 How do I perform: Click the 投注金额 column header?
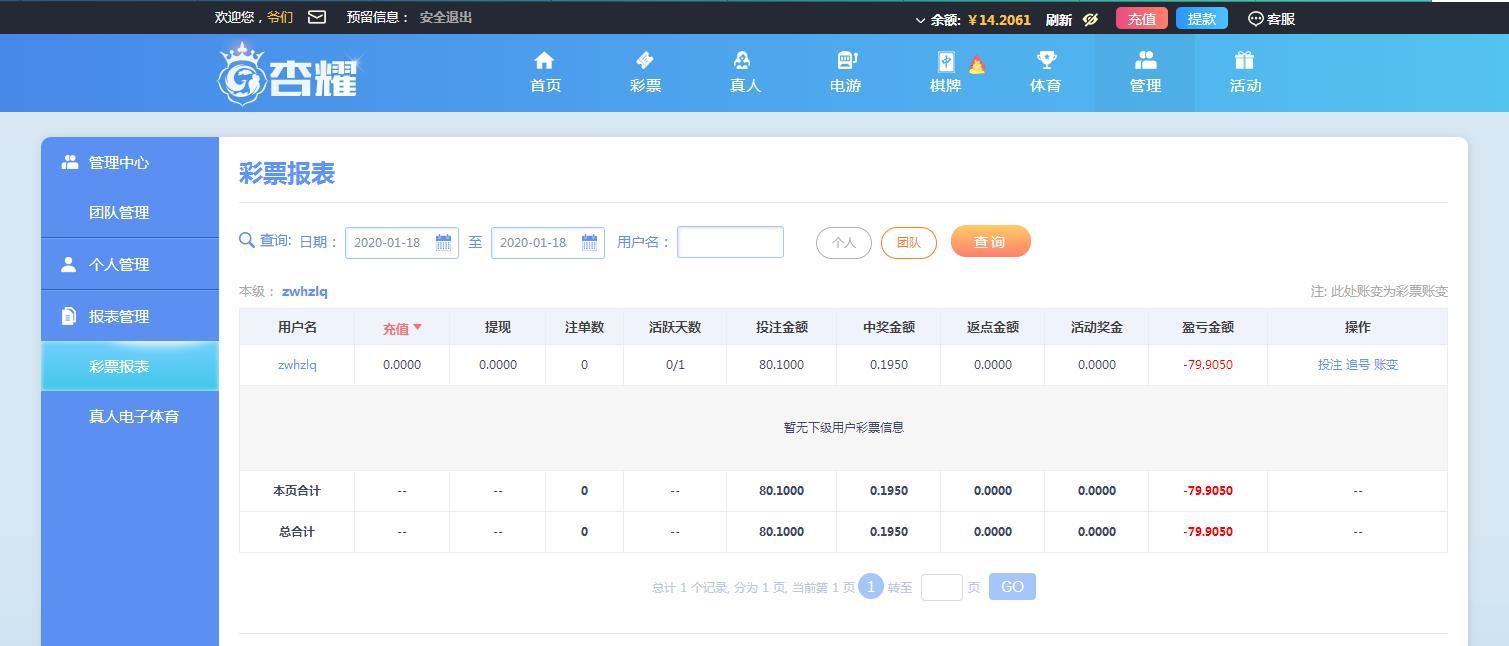point(782,327)
